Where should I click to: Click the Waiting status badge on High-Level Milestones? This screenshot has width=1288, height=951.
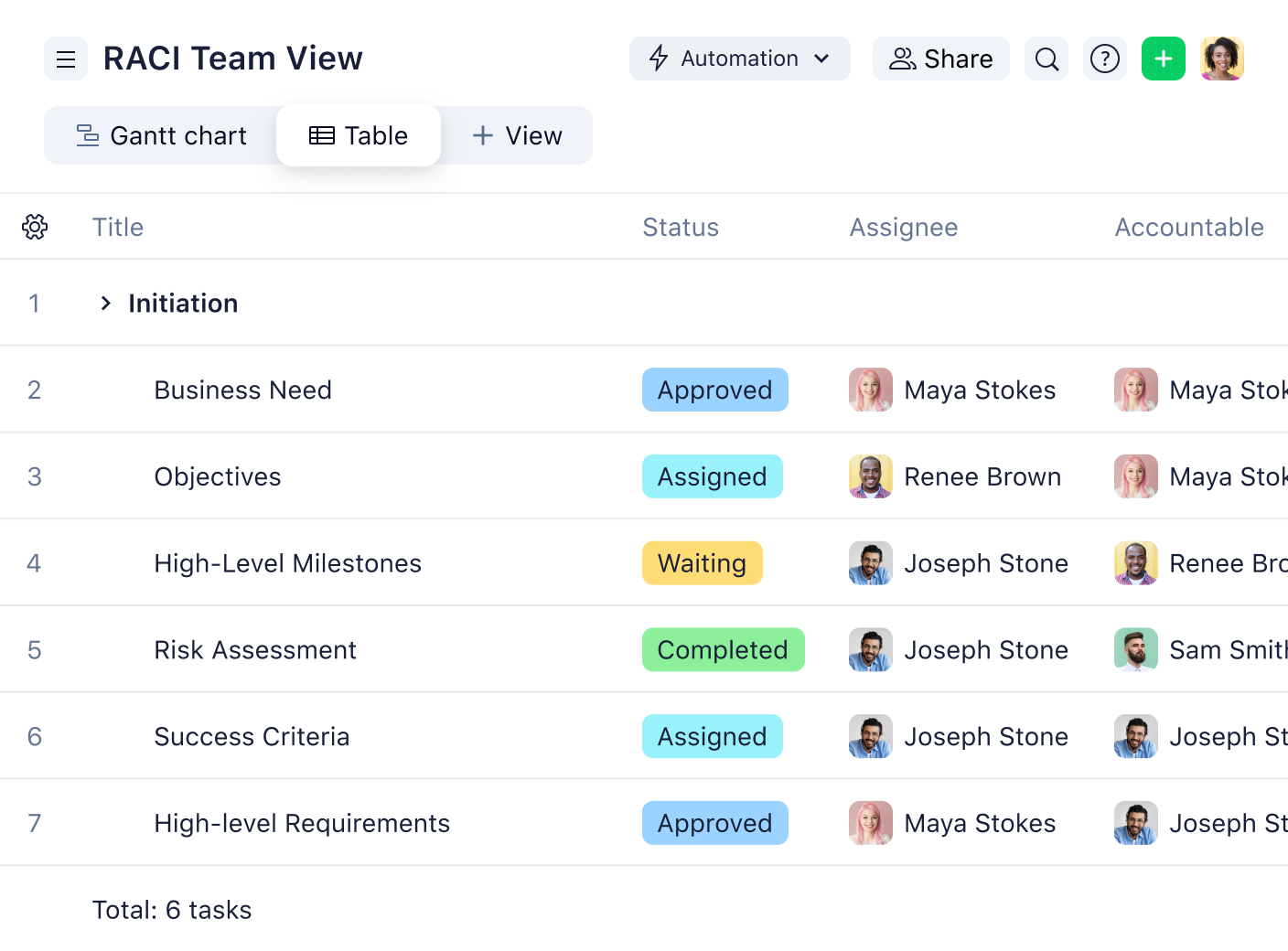[x=702, y=563]
